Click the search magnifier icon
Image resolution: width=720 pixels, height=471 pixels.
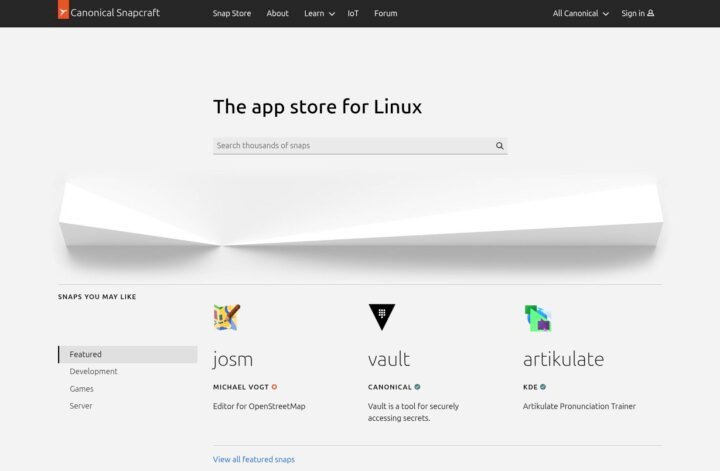(500, 146)
